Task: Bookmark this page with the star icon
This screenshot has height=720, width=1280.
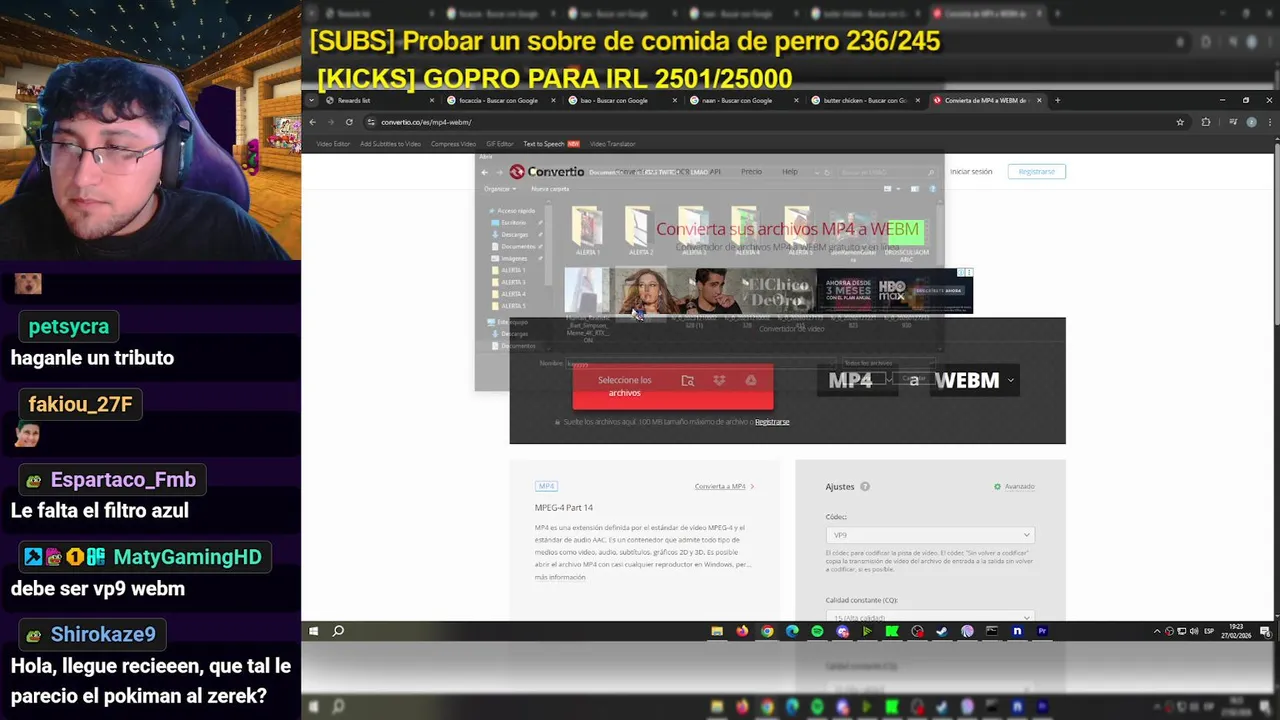Action: [1180, 122]
